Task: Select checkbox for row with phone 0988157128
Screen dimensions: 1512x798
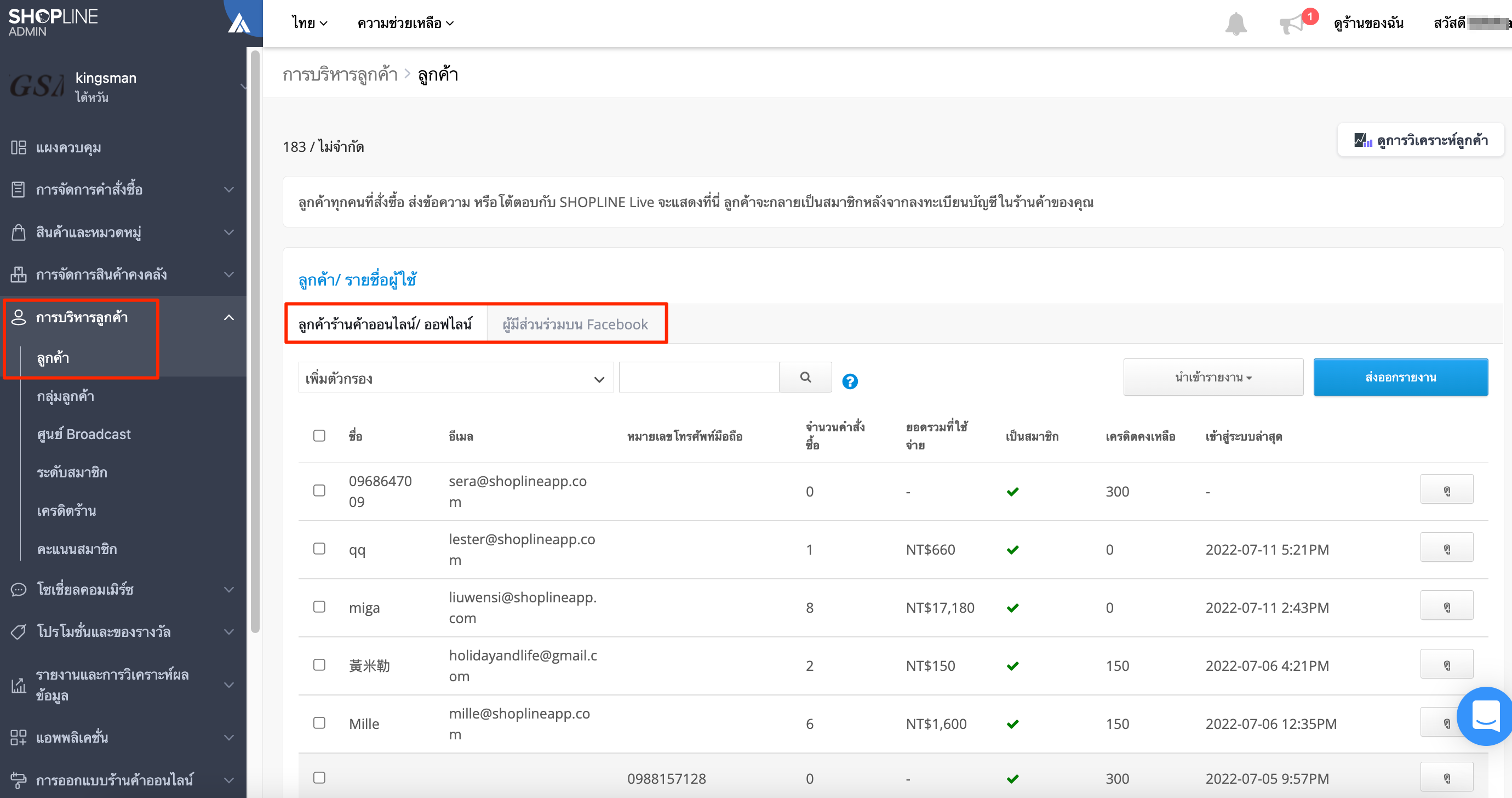Action: point(319,778)
